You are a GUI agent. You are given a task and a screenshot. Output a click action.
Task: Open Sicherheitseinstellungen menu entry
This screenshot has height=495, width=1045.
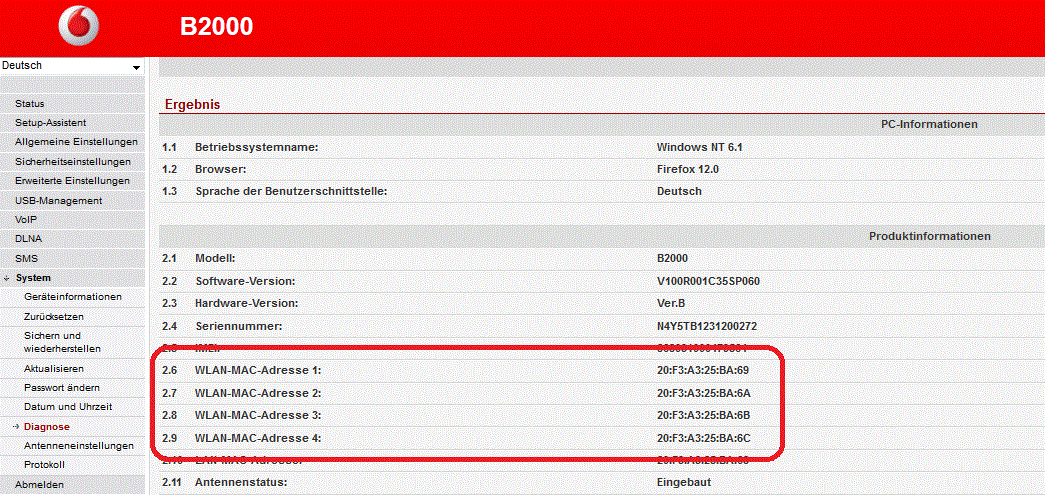coord(73,162)
